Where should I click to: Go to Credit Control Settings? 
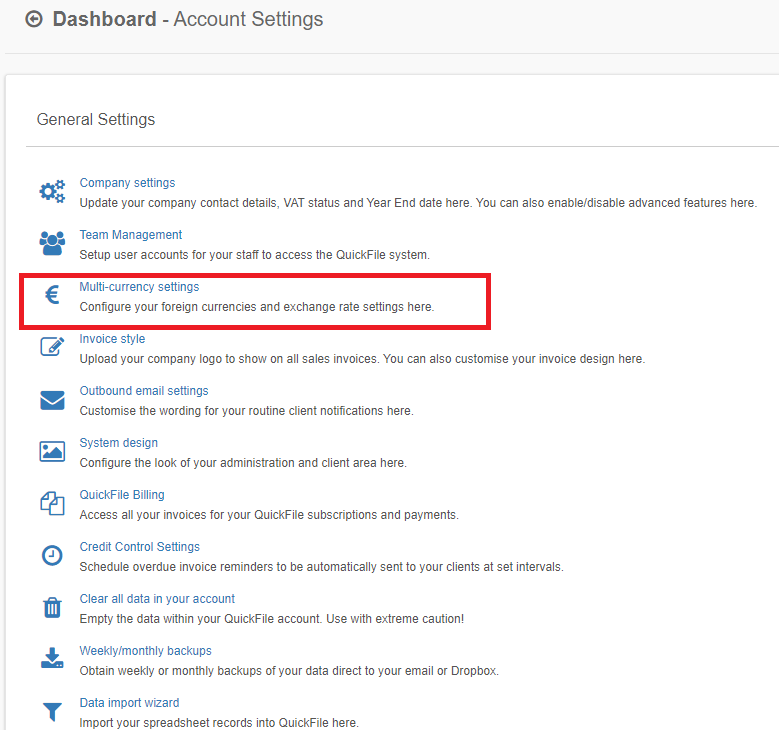(140, 547)
